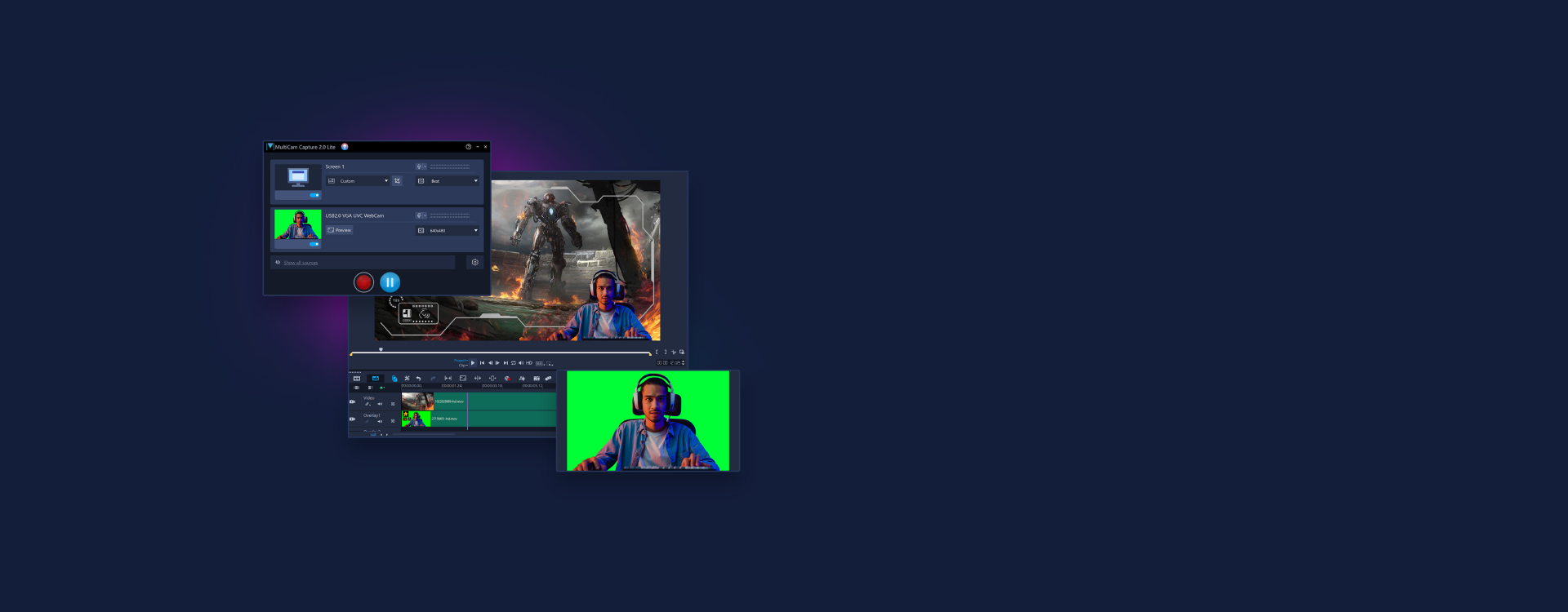The height and width of the screenshot is (612, 1568).
Task: Click the stretch tool icon
Action: [x=478, y=379]
